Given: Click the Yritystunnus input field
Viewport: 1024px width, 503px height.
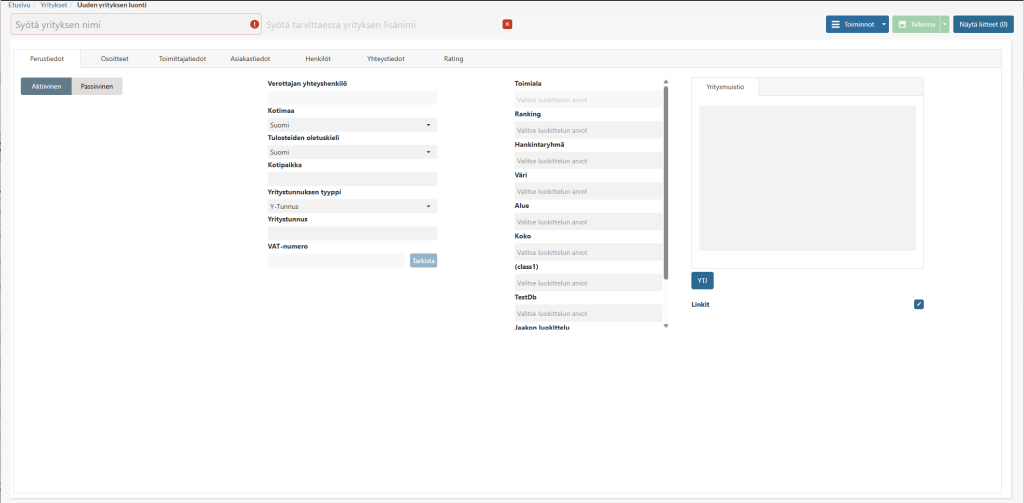Looking at the screenshot, I should pos(352,233).
